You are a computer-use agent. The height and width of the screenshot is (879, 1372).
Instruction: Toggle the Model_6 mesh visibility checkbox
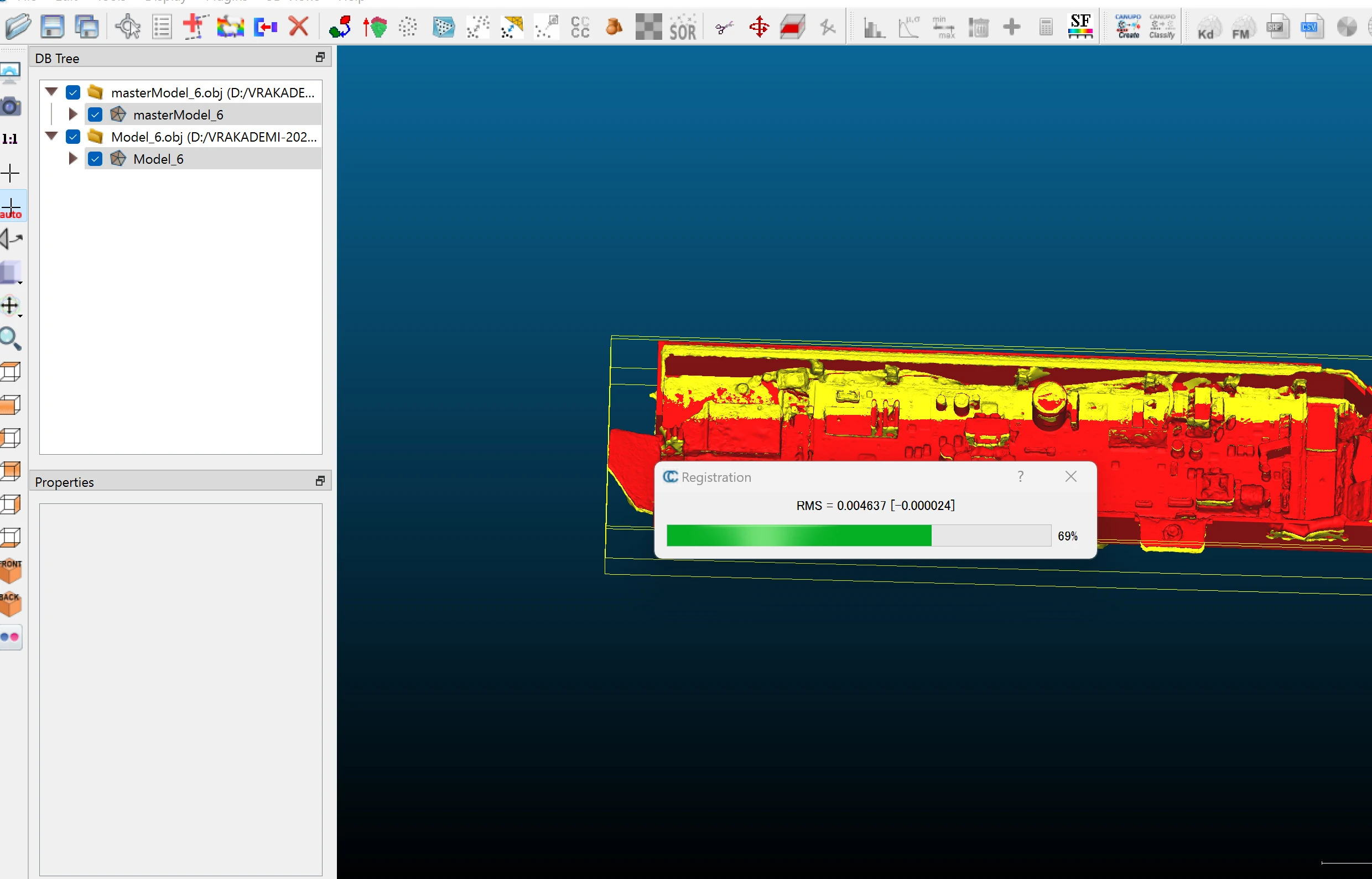point(95,159)
